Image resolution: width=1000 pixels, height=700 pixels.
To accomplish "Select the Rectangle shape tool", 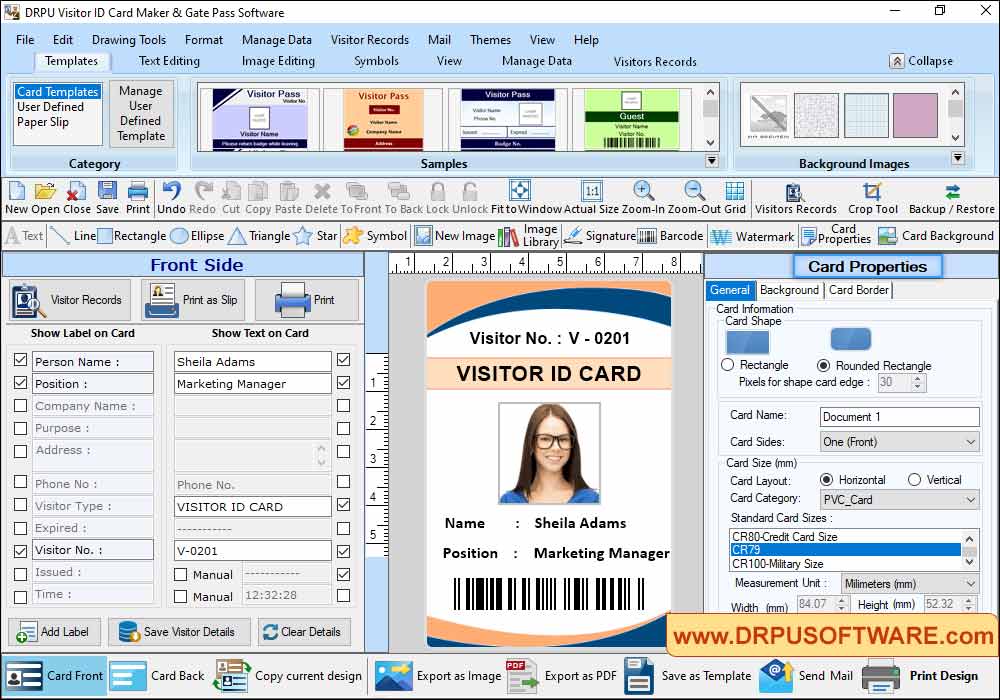I will (132, 236).
